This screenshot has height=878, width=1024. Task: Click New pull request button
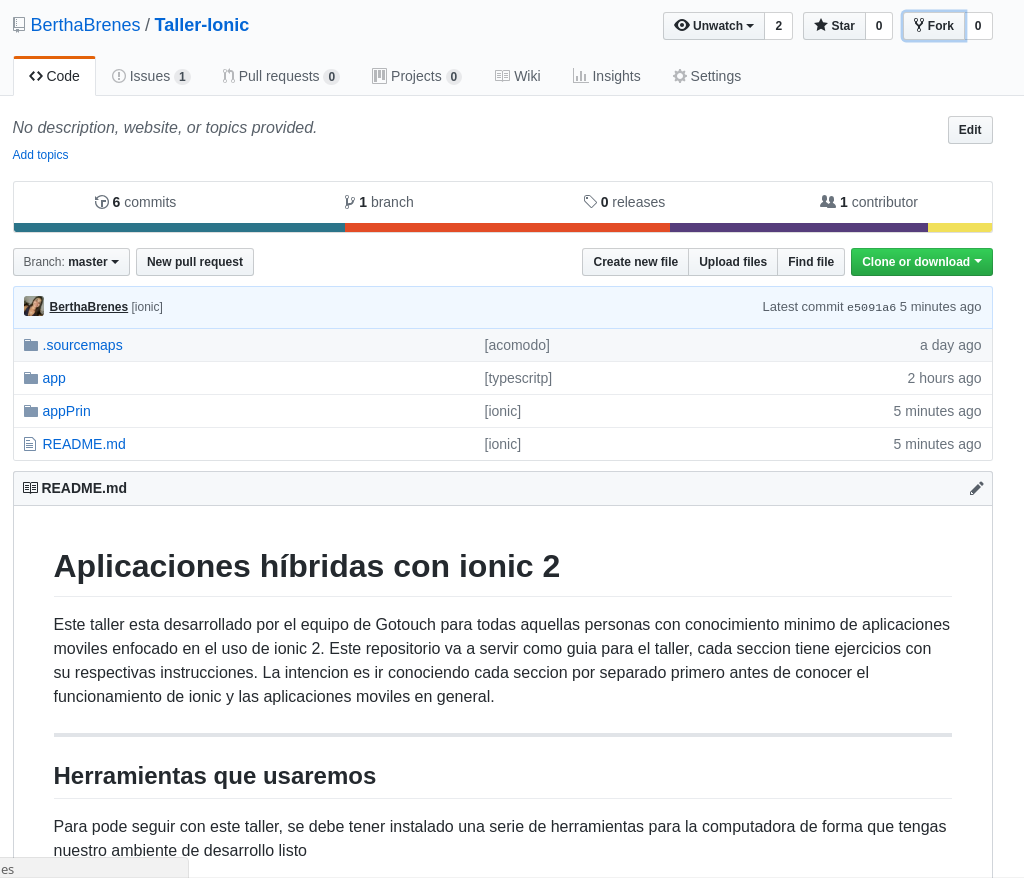pyautogui.click(x=195, y=262)
